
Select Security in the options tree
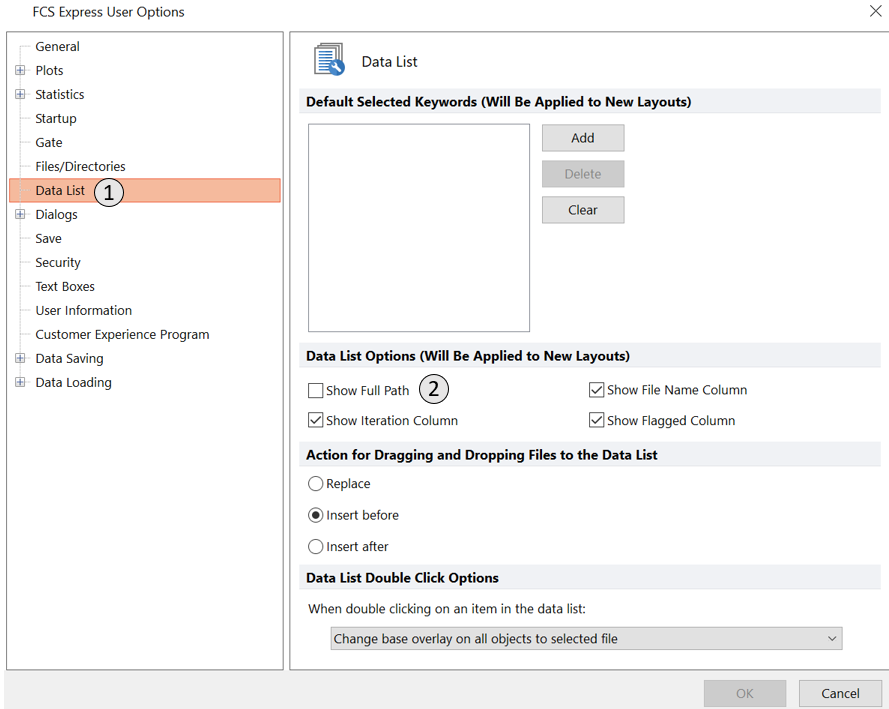click(58, 262)
